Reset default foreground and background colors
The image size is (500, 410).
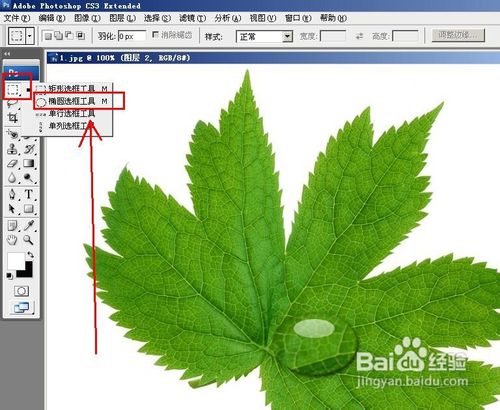pos(9,276)
